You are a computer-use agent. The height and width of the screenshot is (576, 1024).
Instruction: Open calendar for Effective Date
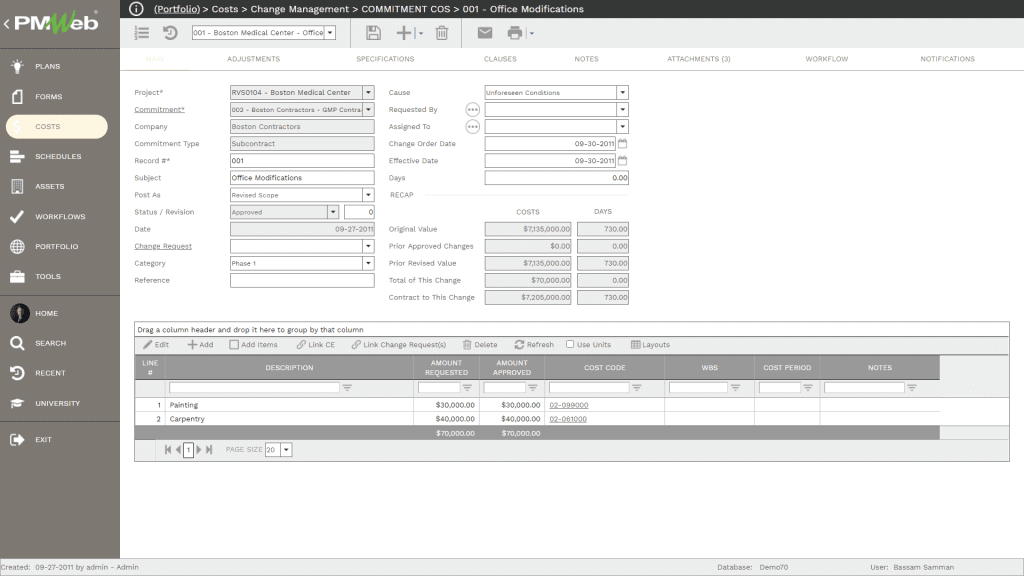point(622,160)
